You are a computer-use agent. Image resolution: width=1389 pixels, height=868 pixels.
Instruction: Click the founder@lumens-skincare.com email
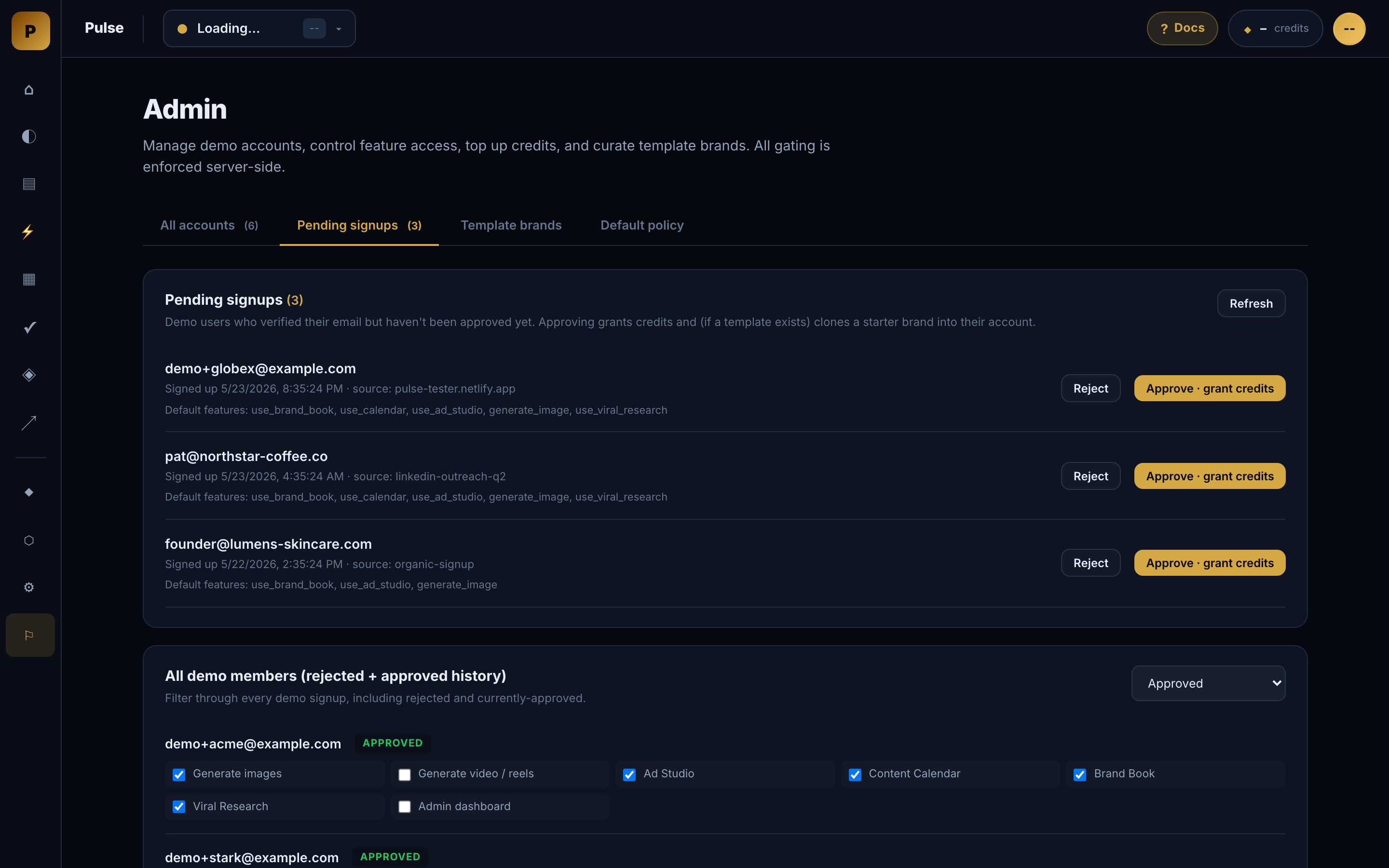268,543
